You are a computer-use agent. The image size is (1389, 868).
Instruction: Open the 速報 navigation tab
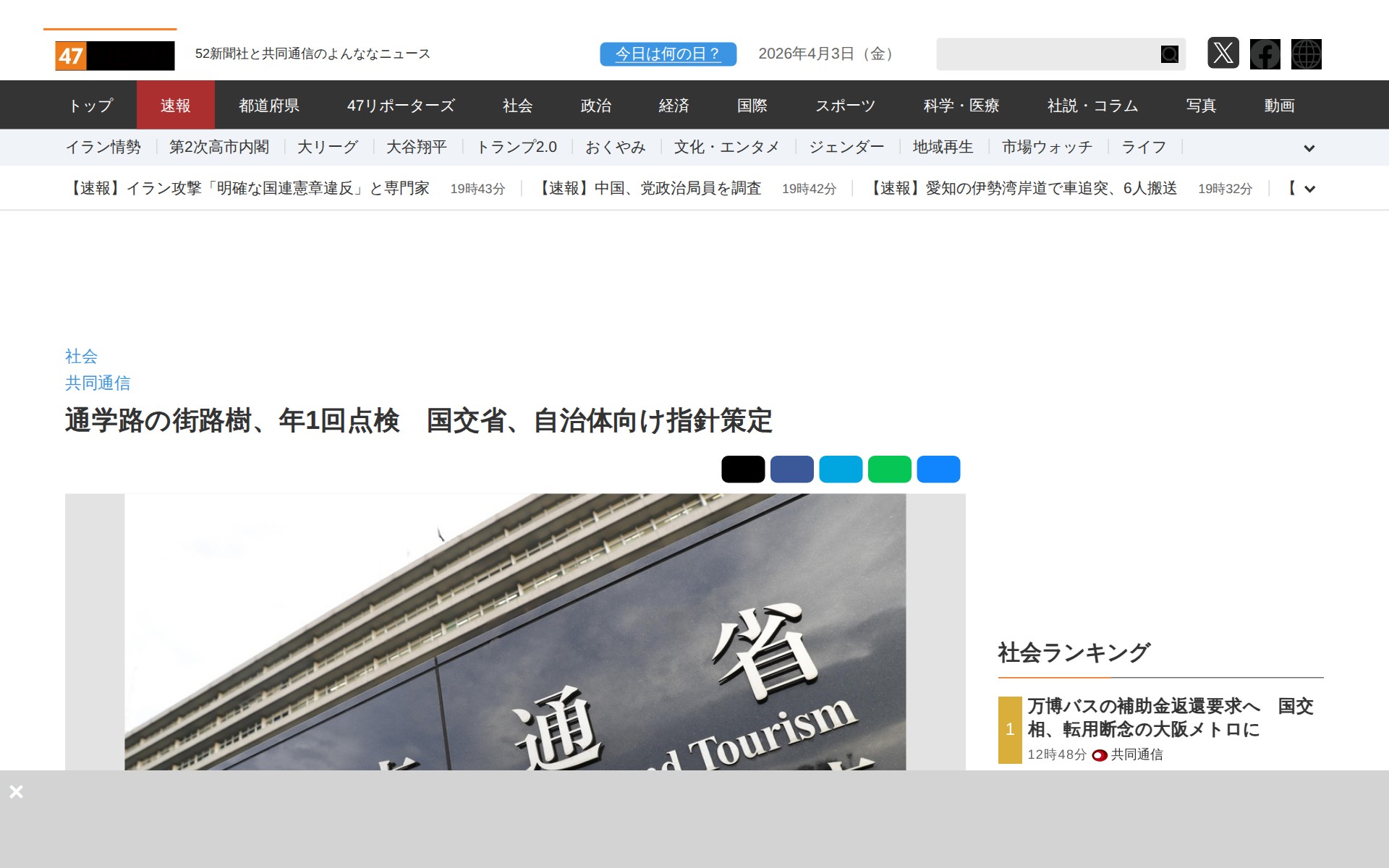tap(175, 106)
